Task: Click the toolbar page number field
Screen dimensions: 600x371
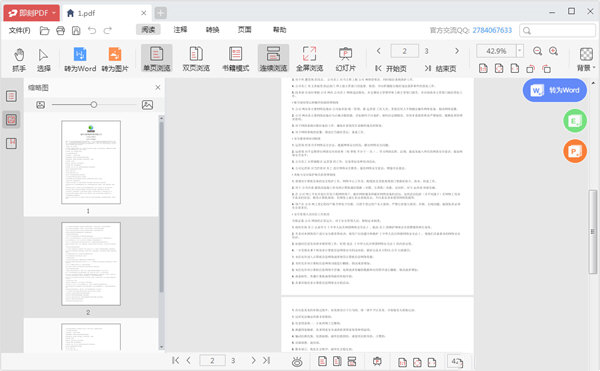Action: tap(404, 51)
